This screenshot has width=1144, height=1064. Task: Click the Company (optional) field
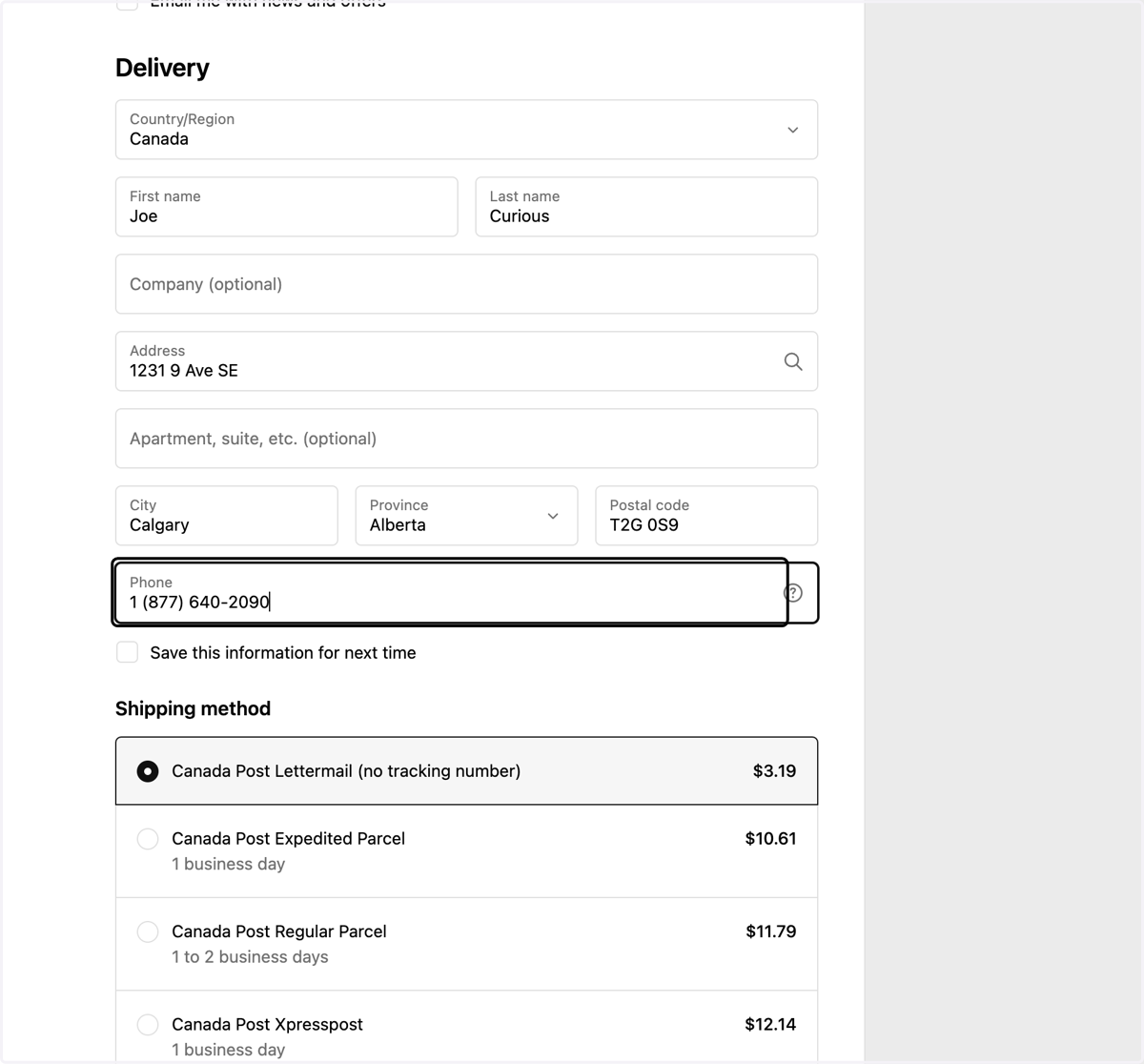coord(466,284)
